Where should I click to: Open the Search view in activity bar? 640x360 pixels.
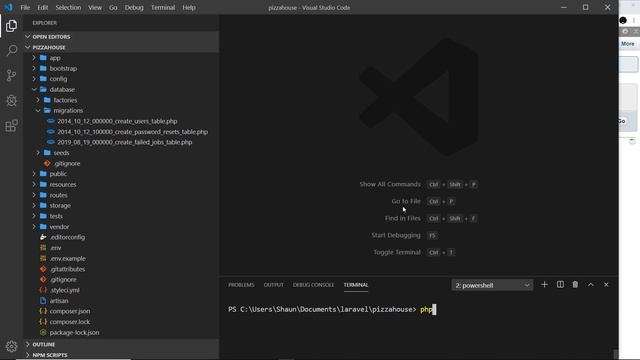[11, 51]
